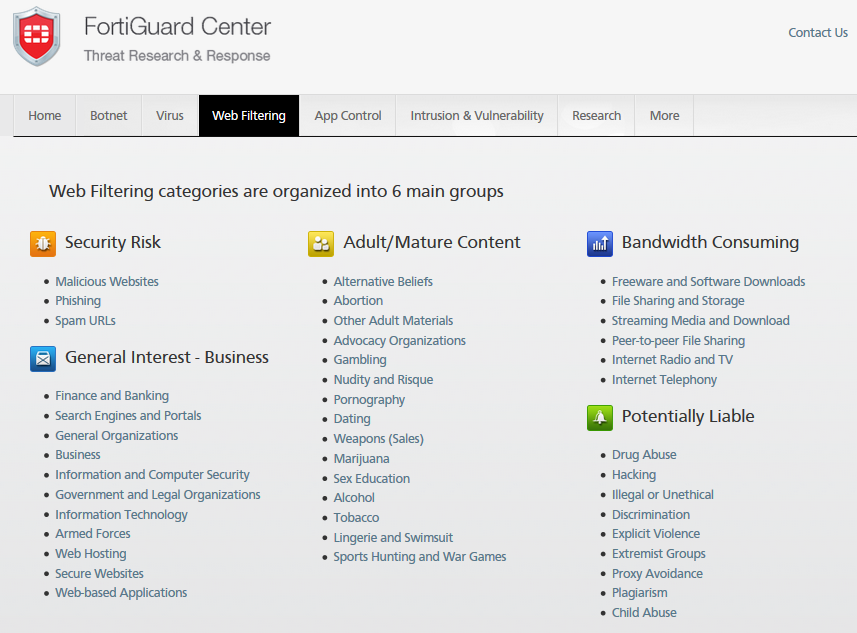This screenshot has width=857, height=633.
Task: Open the More menu tab
Action: coord(664,115)
